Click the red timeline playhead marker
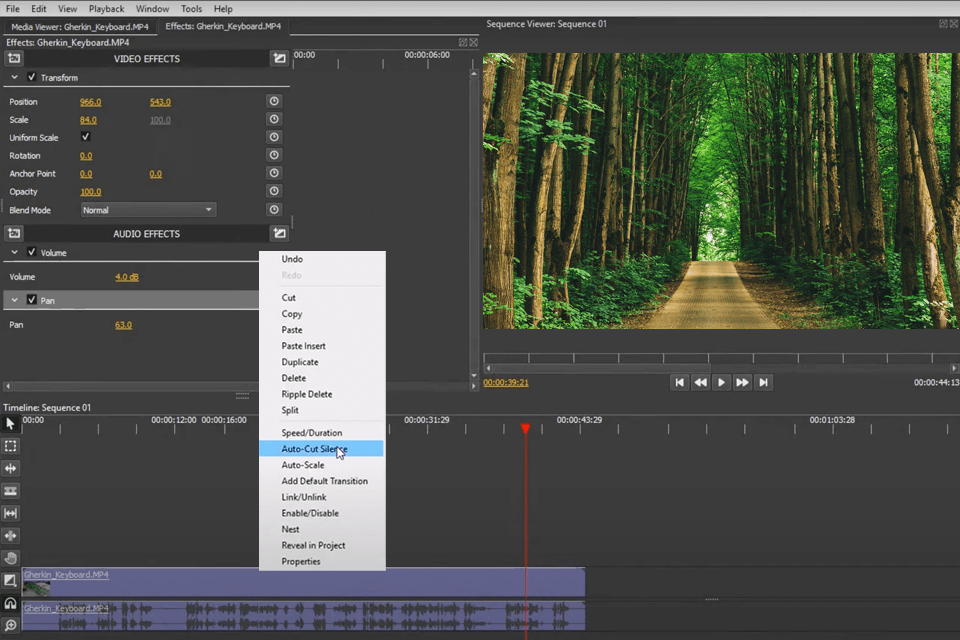This screenshot has height=640, width=960. (525, 429)
